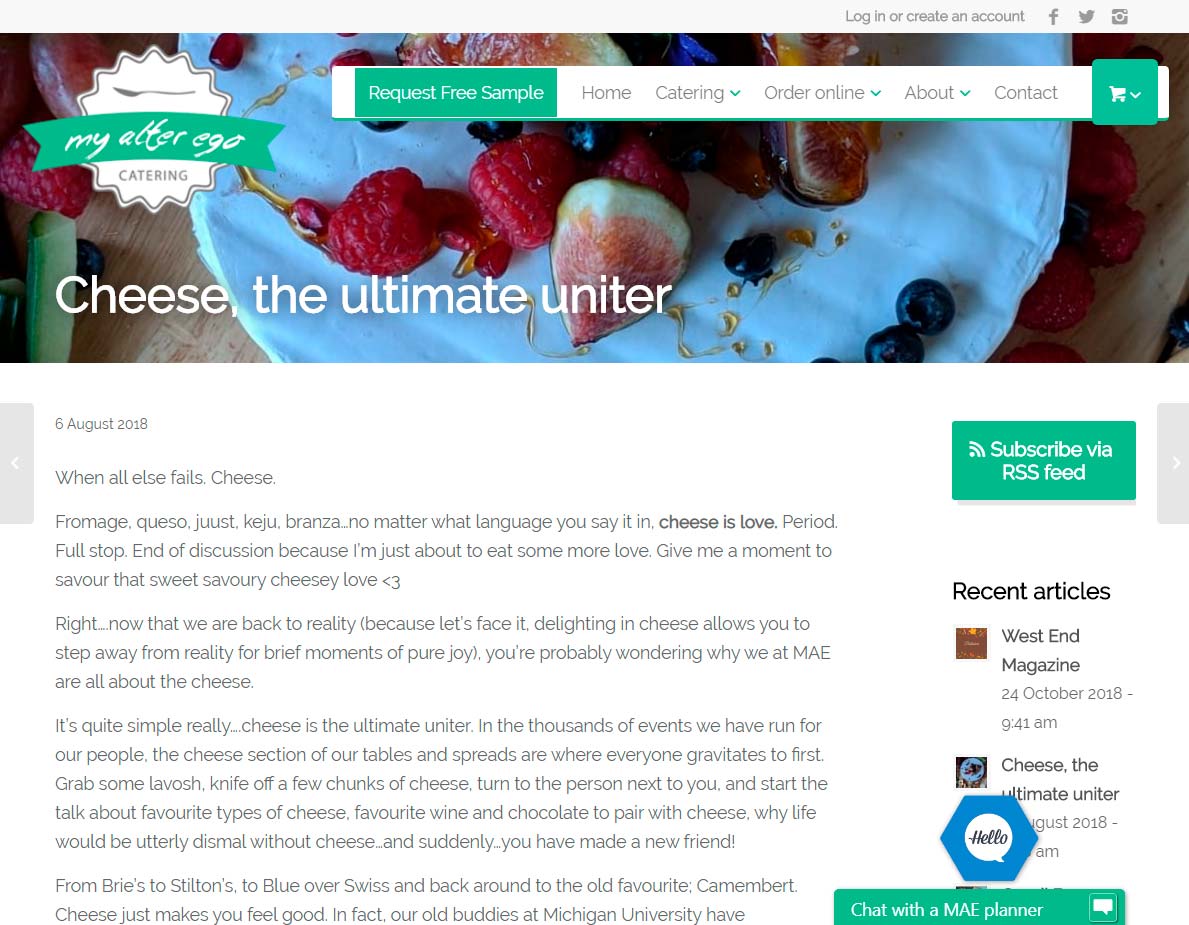Expand the Catering dropdown menu
The height and width of the screenshot is (925, 1189).
(698, 92)
